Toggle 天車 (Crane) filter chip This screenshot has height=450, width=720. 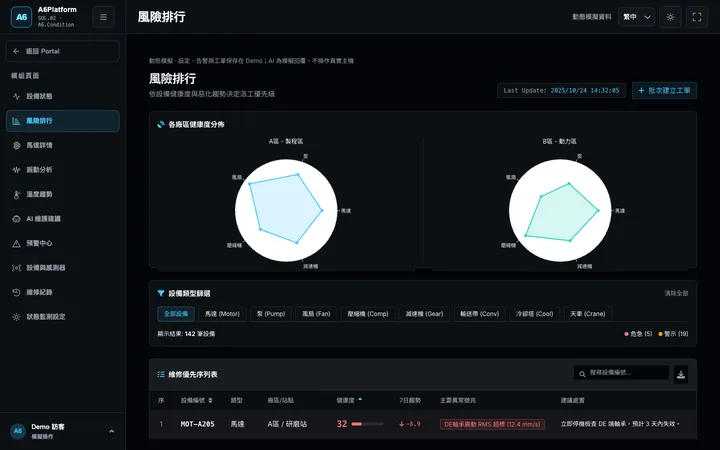coord(588,314)
